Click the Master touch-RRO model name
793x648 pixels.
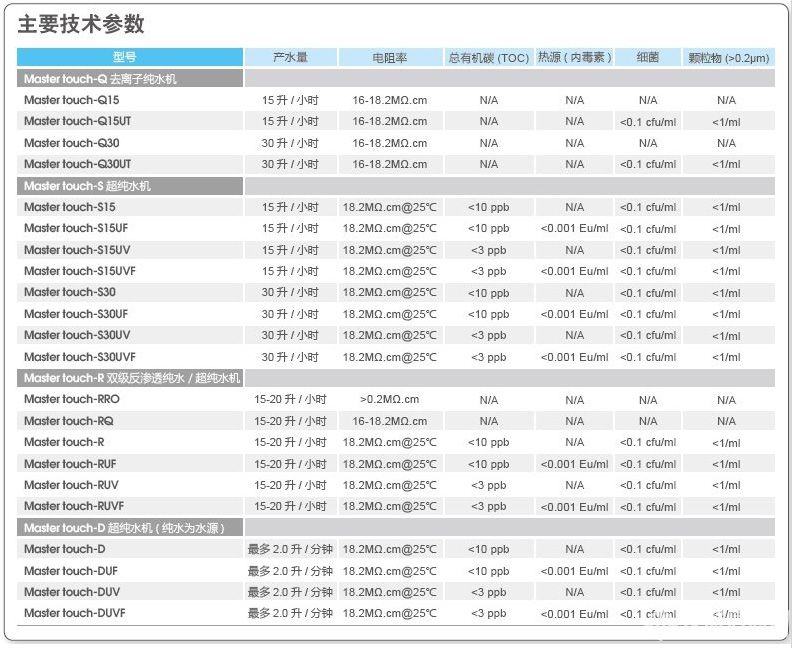point(72,399)
